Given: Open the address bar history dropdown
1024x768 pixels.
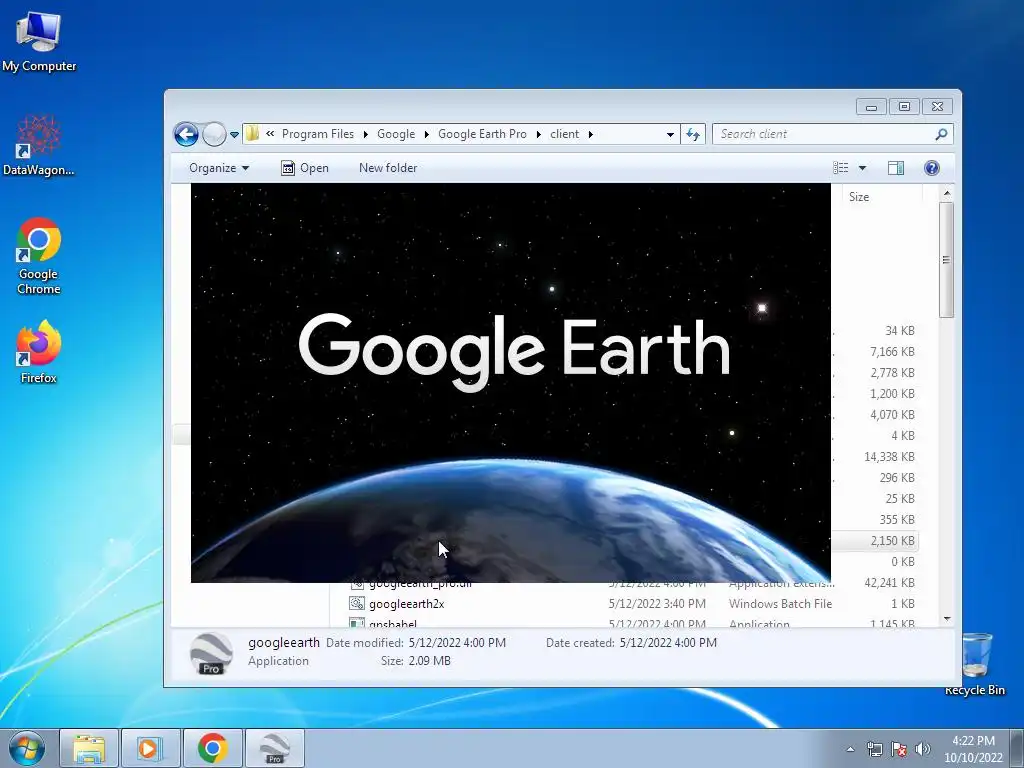Looking at the screenshot, I should coord(670,135).
